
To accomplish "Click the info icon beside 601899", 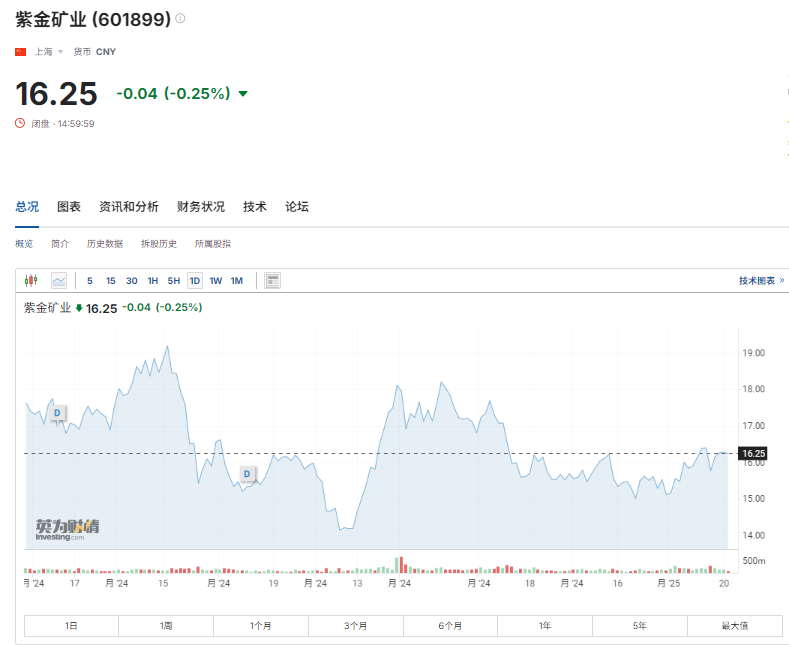I will 180,19.
